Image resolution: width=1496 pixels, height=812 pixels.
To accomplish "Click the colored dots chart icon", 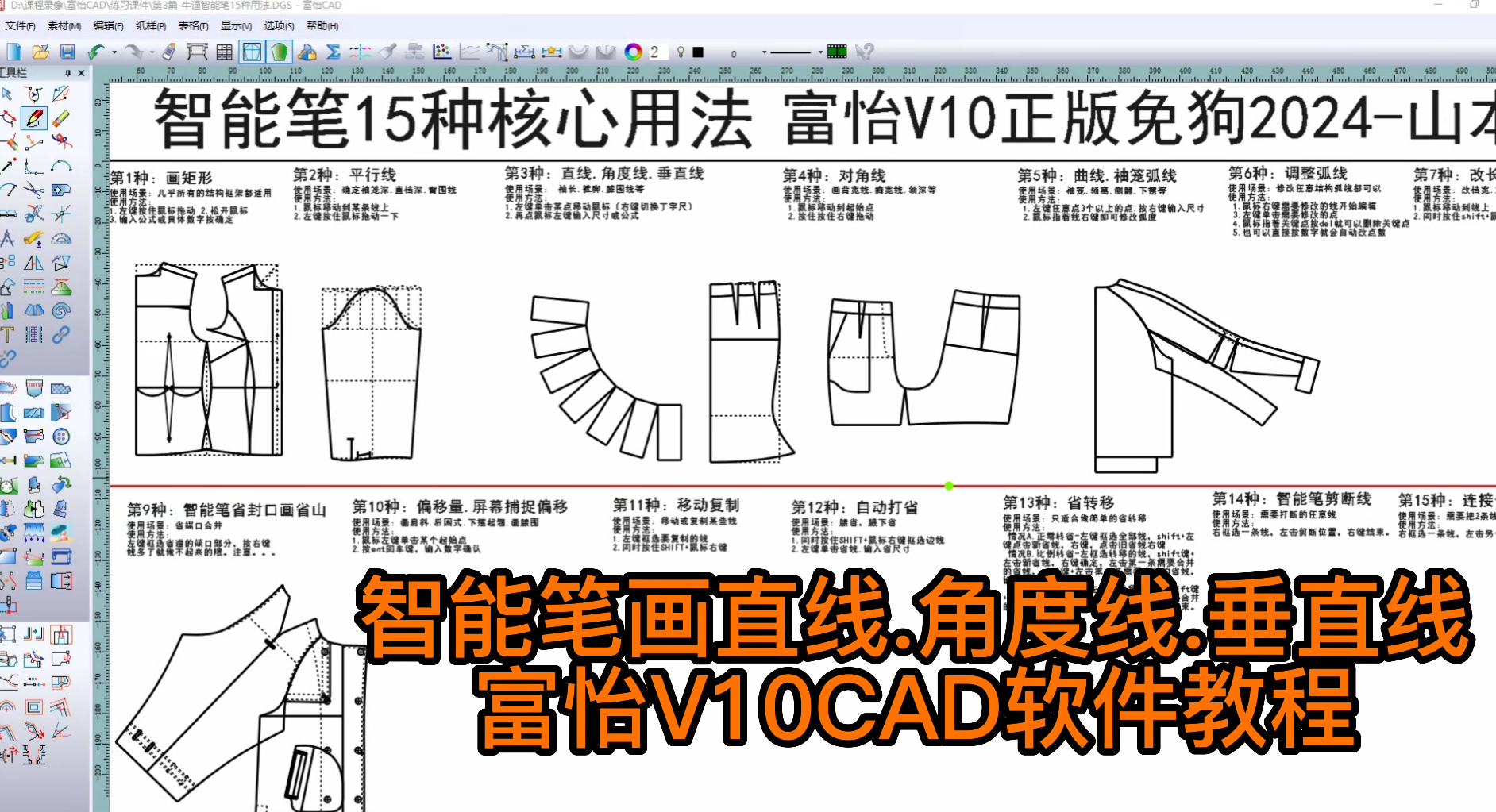I will pyautogui.click(x=442, y=52).
